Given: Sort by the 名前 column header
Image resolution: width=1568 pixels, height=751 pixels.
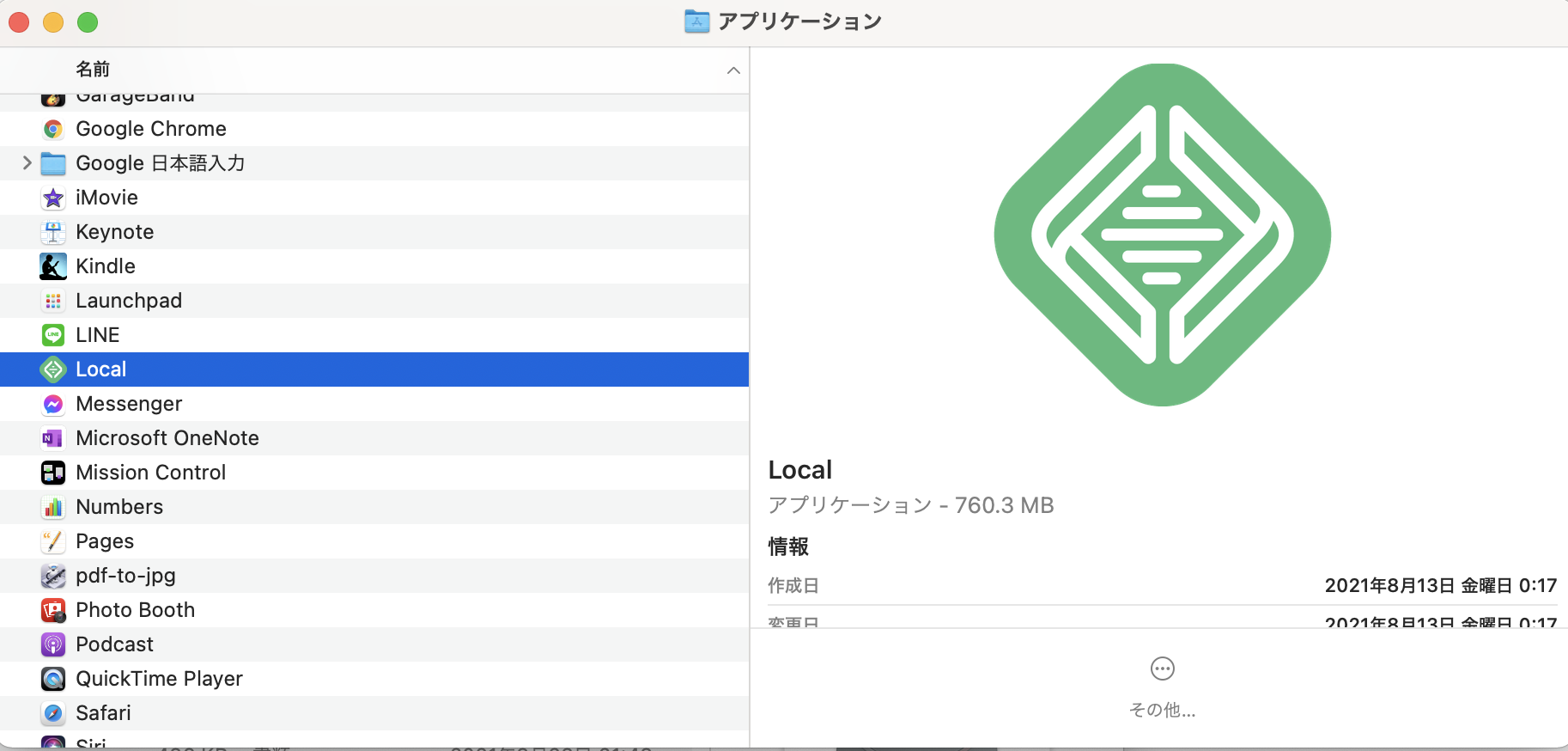Looking at the screenshot, I should (x=93, y=70).
